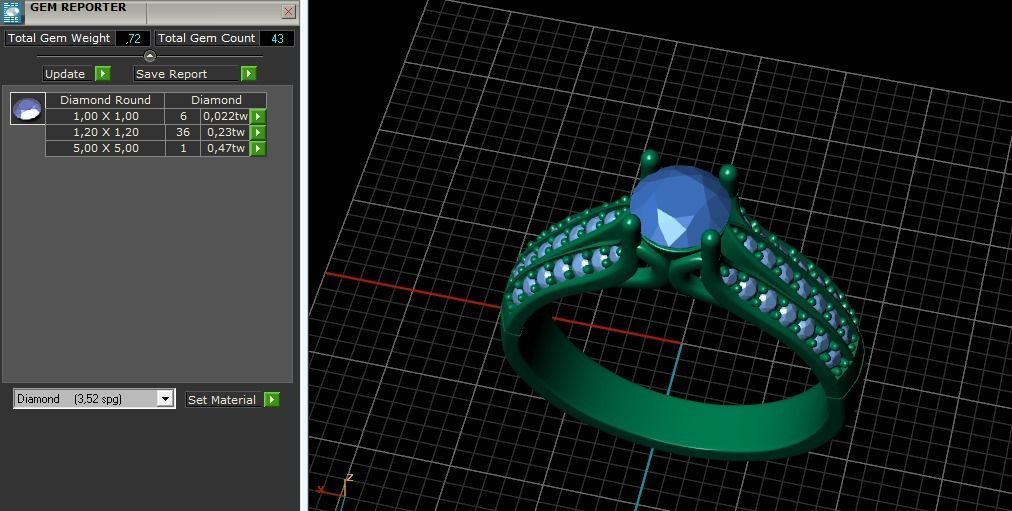Click the green arrow next to Update
Image resolution: width=1012 pixels, height=511 pixels.
pyautogui.click(x=103, y=74)
